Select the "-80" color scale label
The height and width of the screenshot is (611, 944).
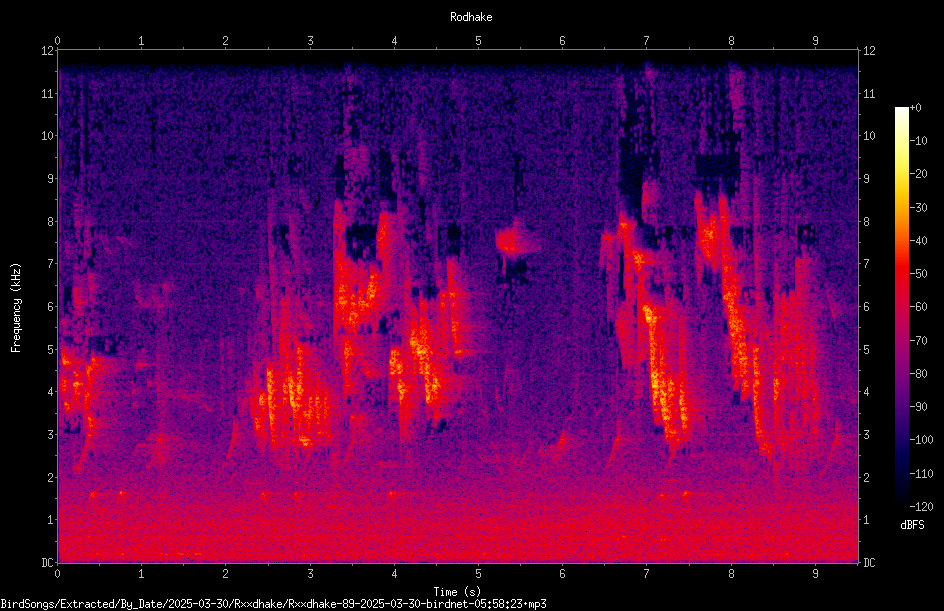(x=918, y=374)
